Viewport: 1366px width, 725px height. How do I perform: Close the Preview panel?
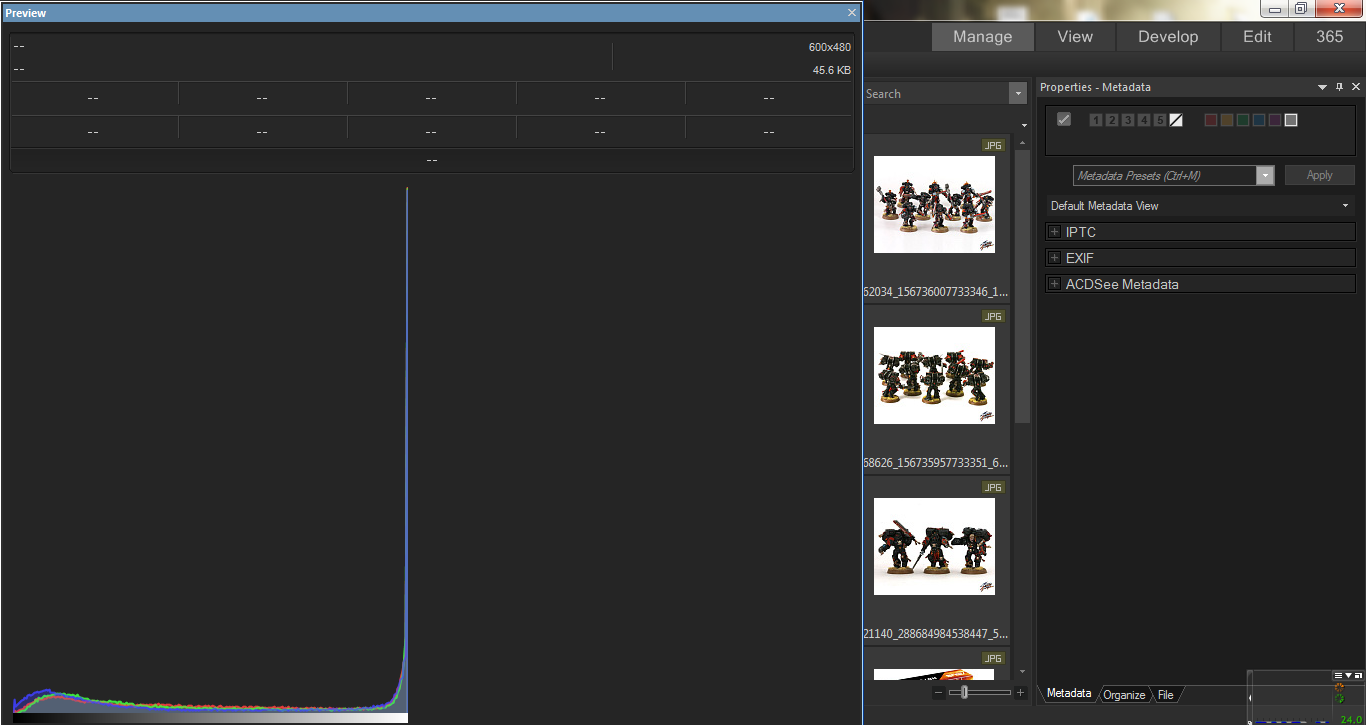(x=852, y=12)
